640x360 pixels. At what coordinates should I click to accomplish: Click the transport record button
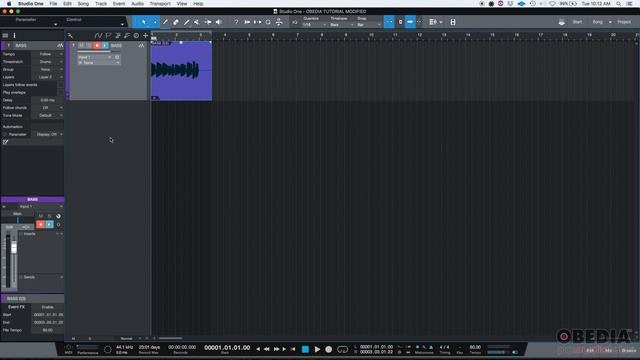coord(329,349)
